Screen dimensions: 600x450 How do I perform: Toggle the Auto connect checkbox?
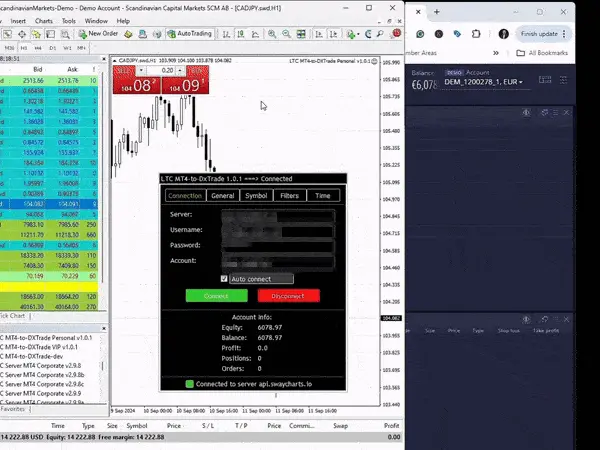coord(224,279)
